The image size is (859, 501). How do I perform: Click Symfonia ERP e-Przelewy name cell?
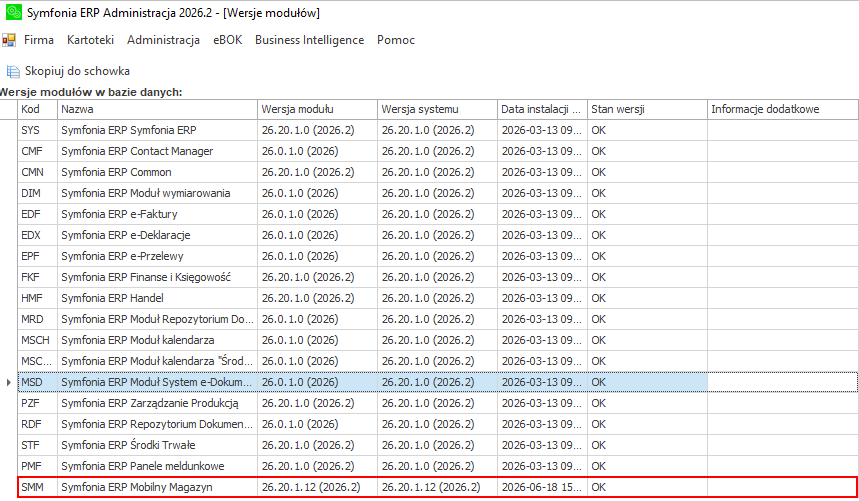(x=157, y=256)
